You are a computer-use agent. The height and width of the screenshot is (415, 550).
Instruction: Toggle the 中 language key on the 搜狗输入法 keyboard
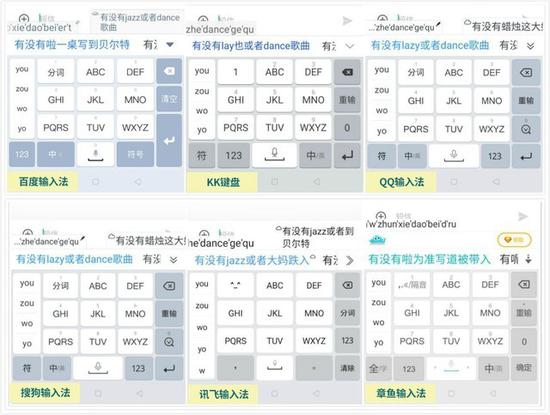click(57, 369)
